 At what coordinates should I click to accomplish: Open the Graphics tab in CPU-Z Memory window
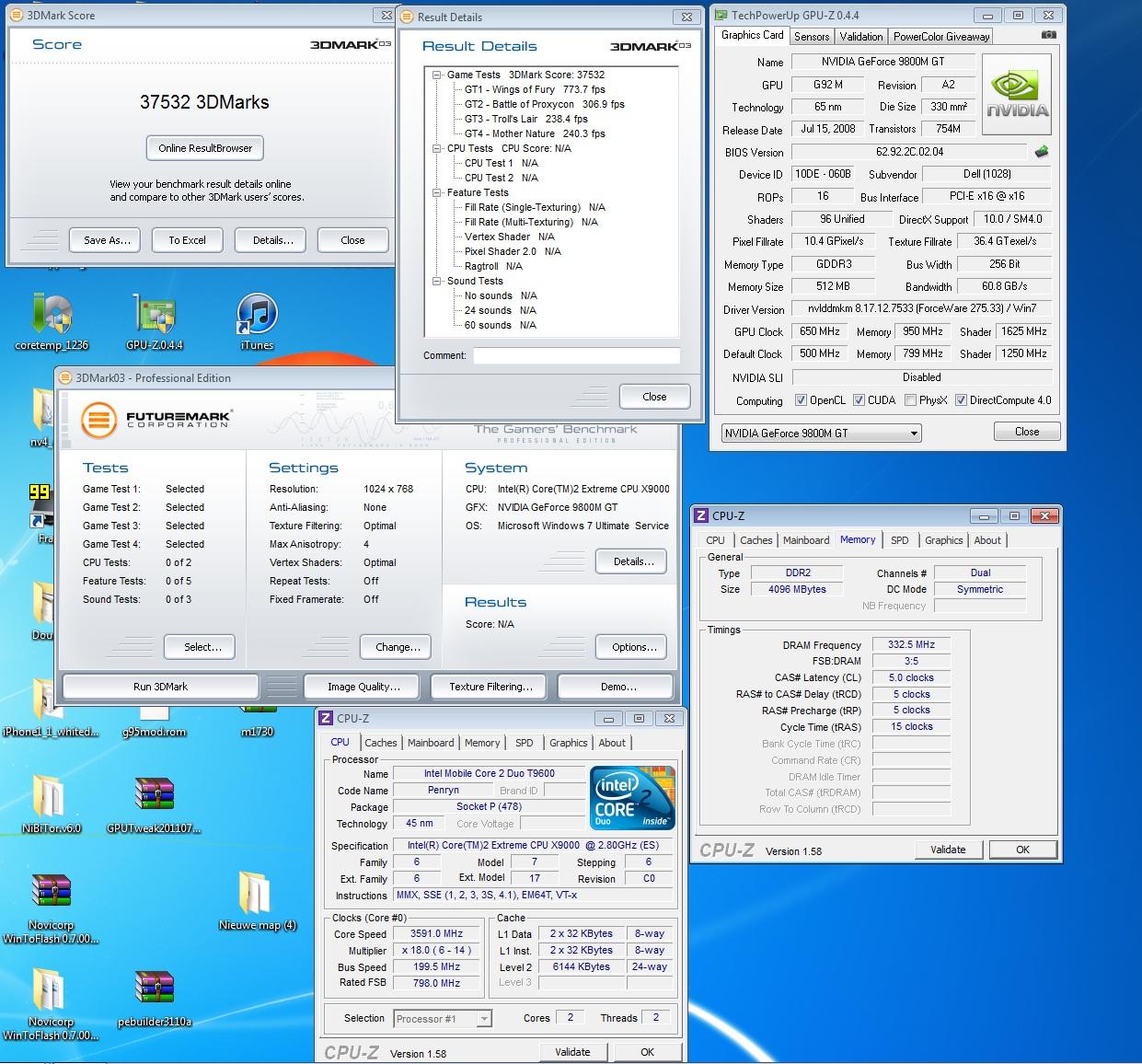click(x=943, y=540)
